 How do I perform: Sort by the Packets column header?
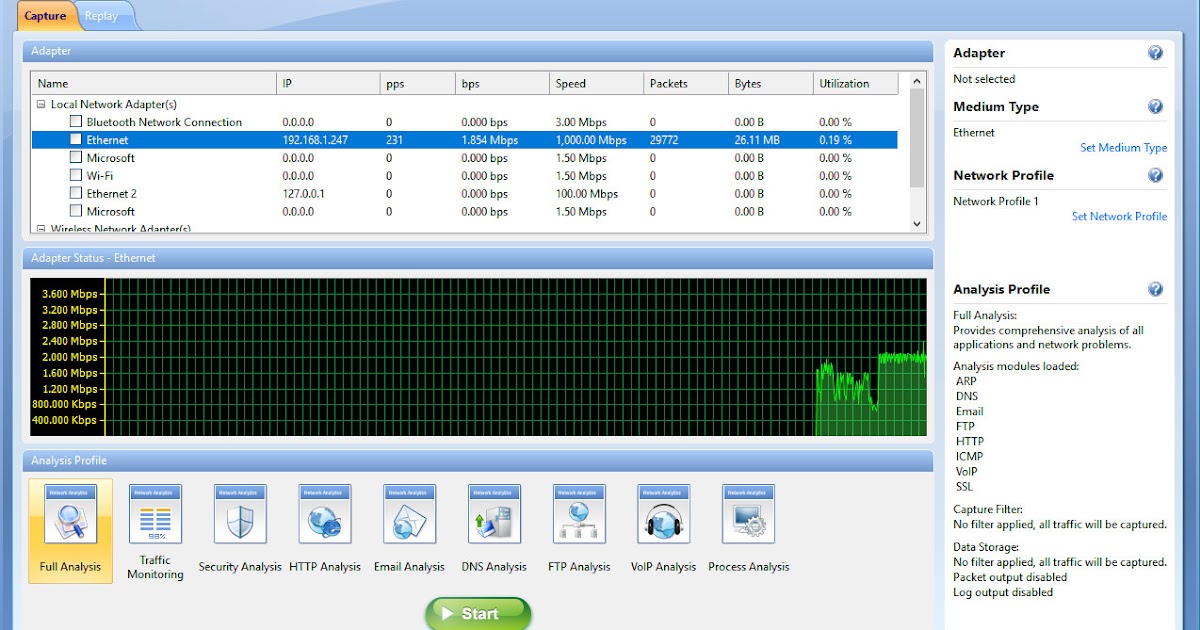coord(685,84)
